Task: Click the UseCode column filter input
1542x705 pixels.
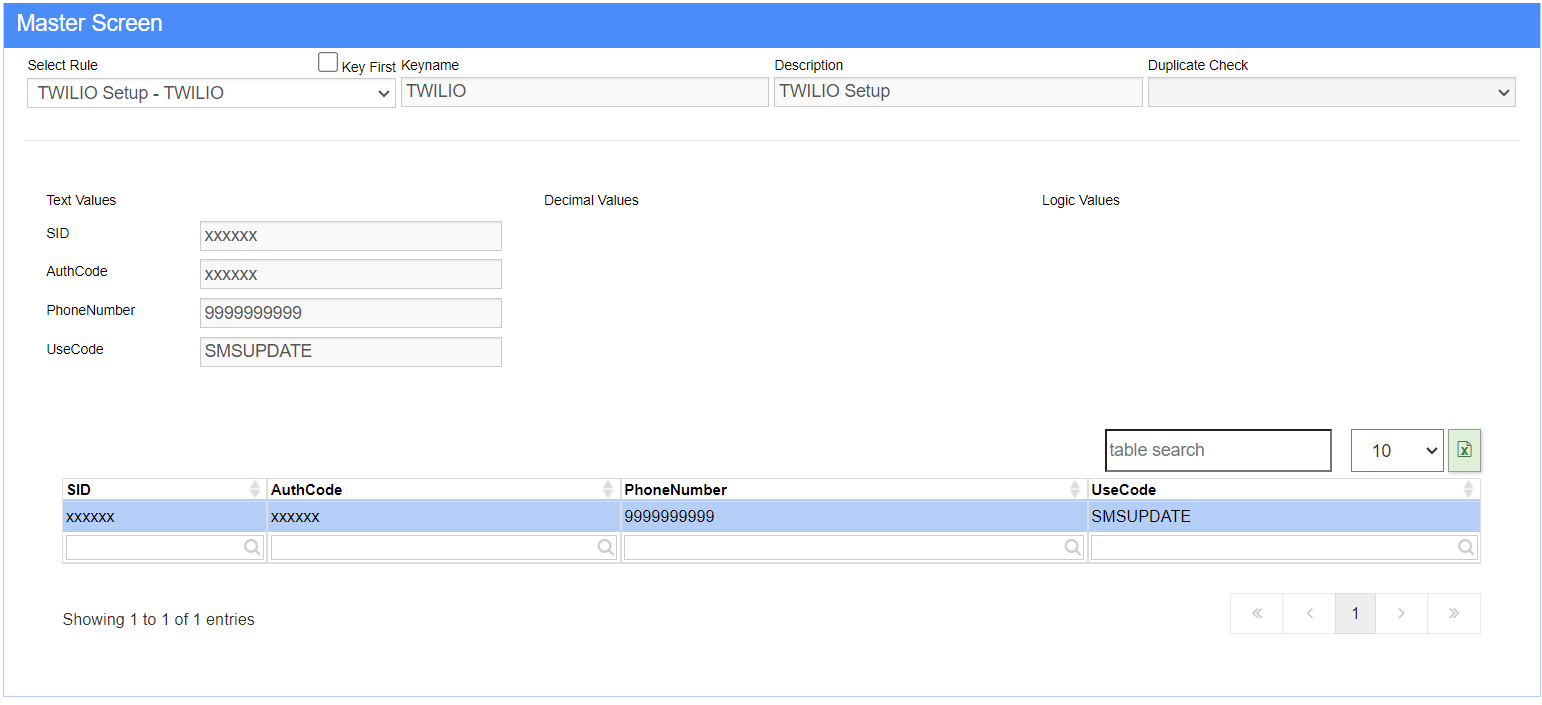Action: (1284, 547)
